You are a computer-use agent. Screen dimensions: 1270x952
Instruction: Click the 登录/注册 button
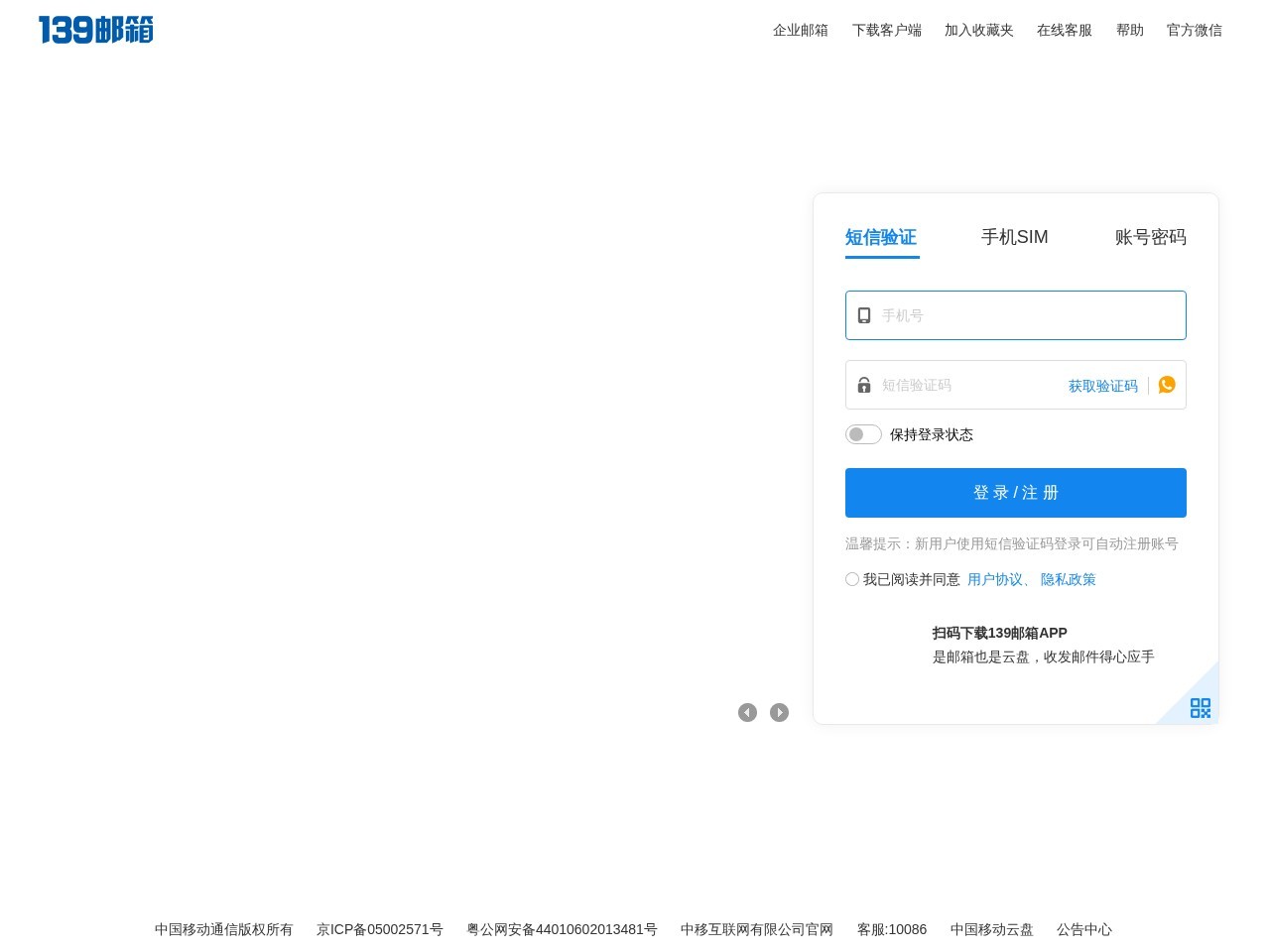coord(1016,493)
